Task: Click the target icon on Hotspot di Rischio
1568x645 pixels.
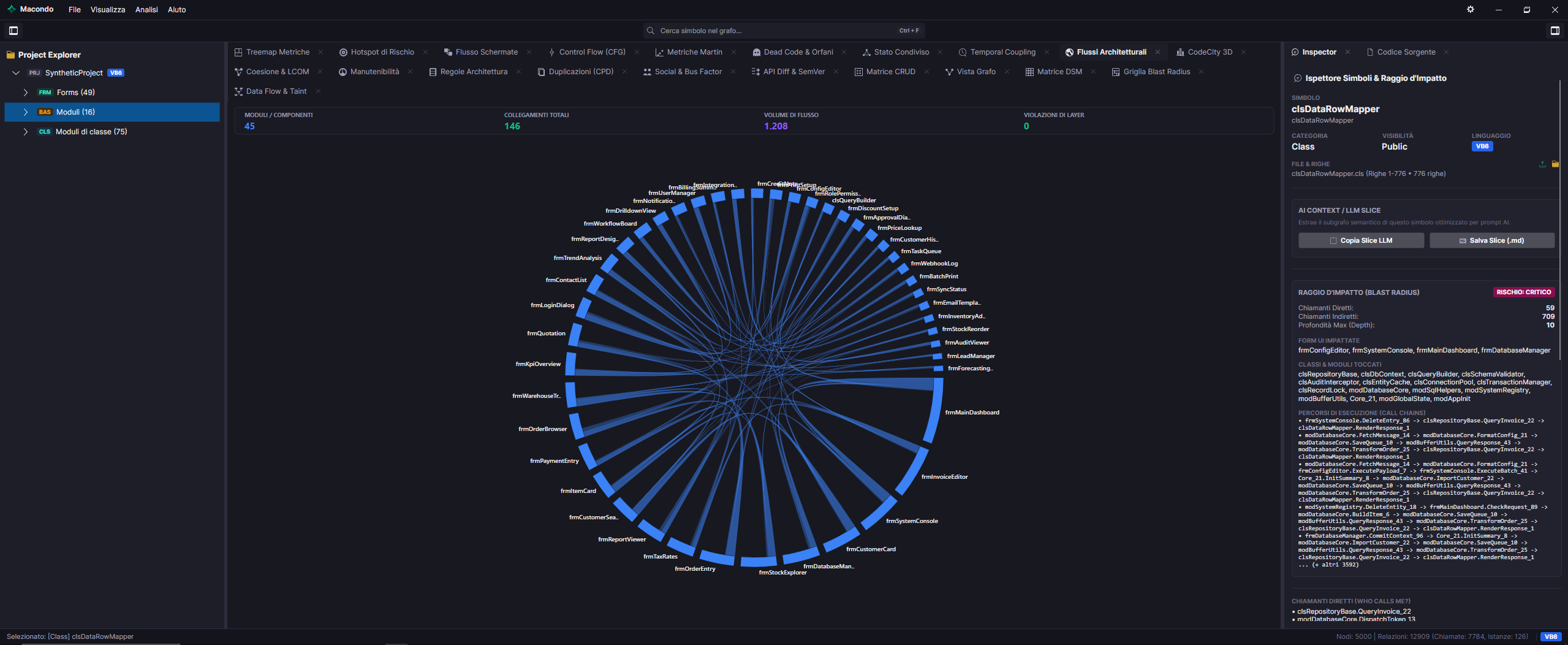Action: click(343, 53)
